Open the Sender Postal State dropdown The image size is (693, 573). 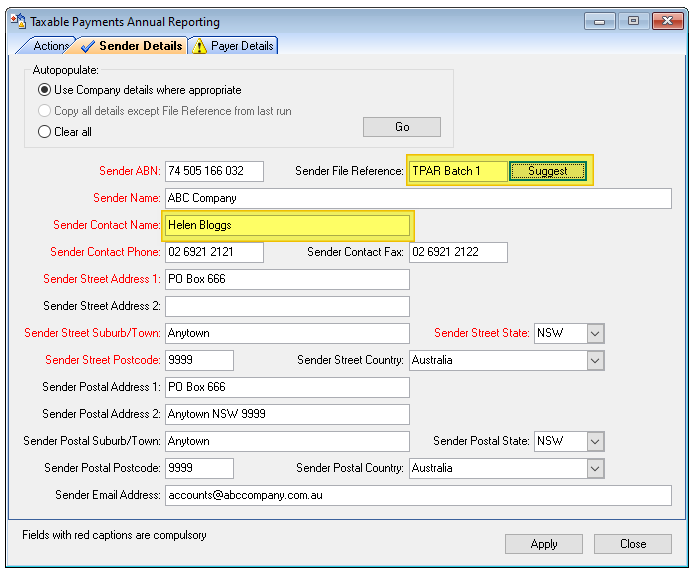point(595,441)
